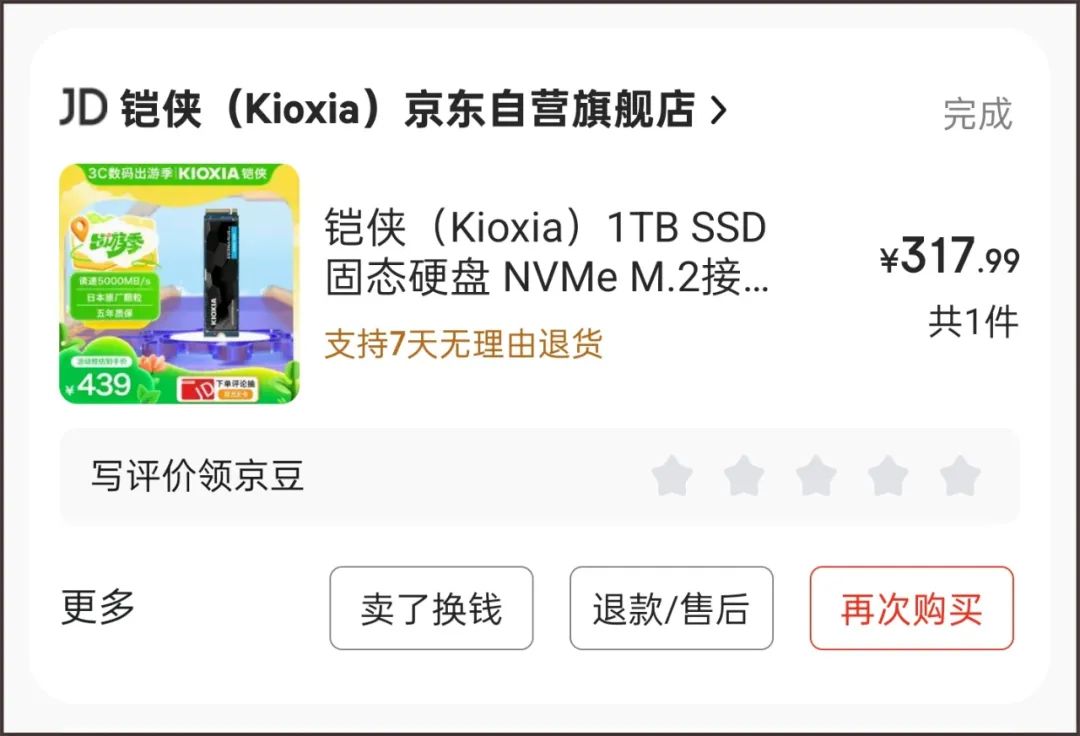1080x736 pixels.
Task: Tap the 完成 order status label
Action: tap(978, 114)
